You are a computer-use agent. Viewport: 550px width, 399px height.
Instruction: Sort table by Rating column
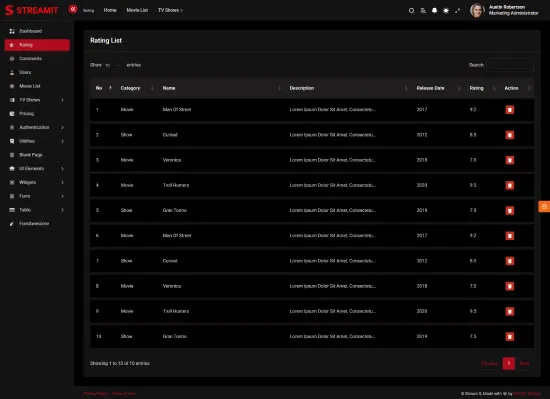[482, 88]
